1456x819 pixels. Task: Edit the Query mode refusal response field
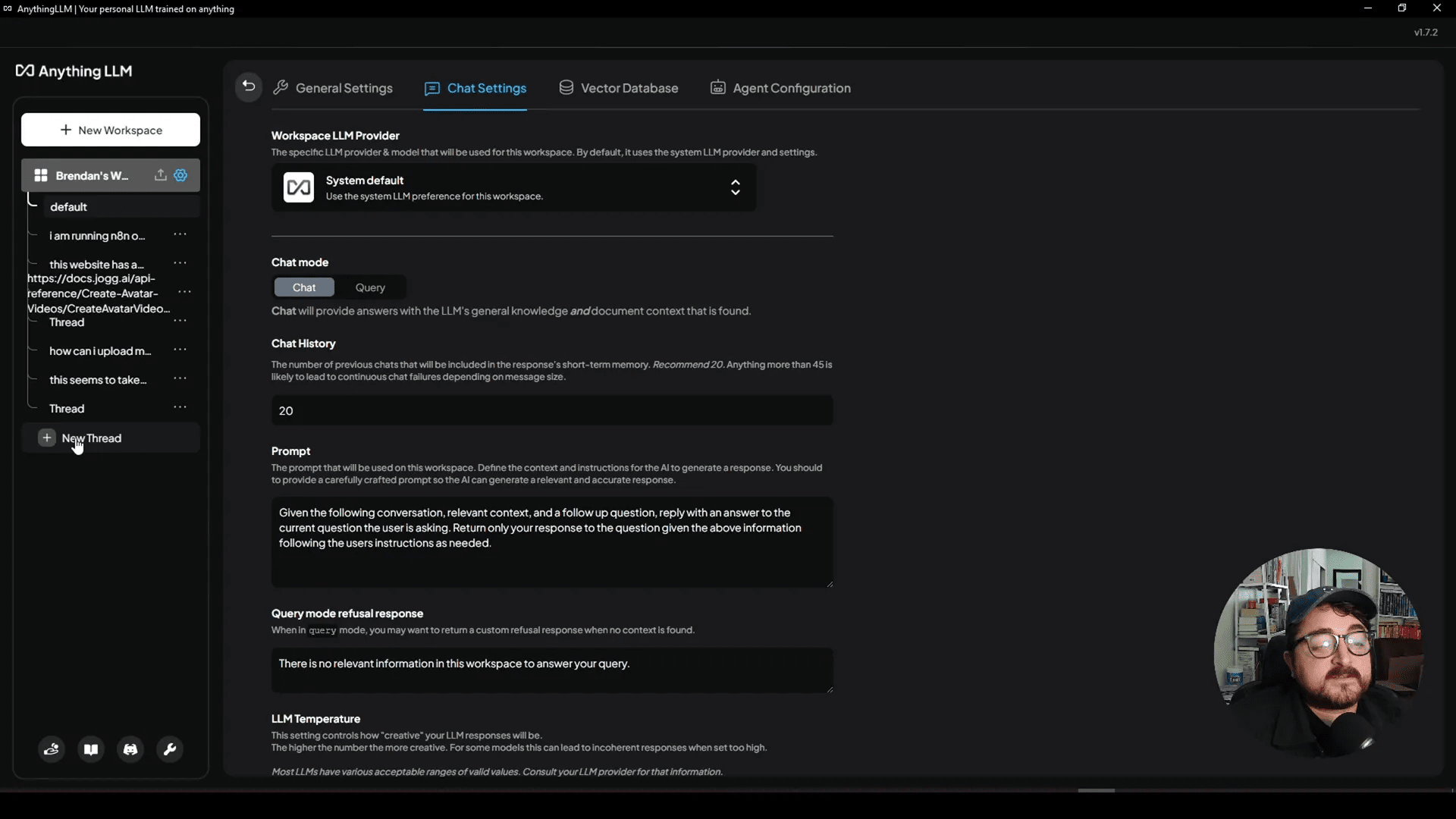click(x=552, y=670)
